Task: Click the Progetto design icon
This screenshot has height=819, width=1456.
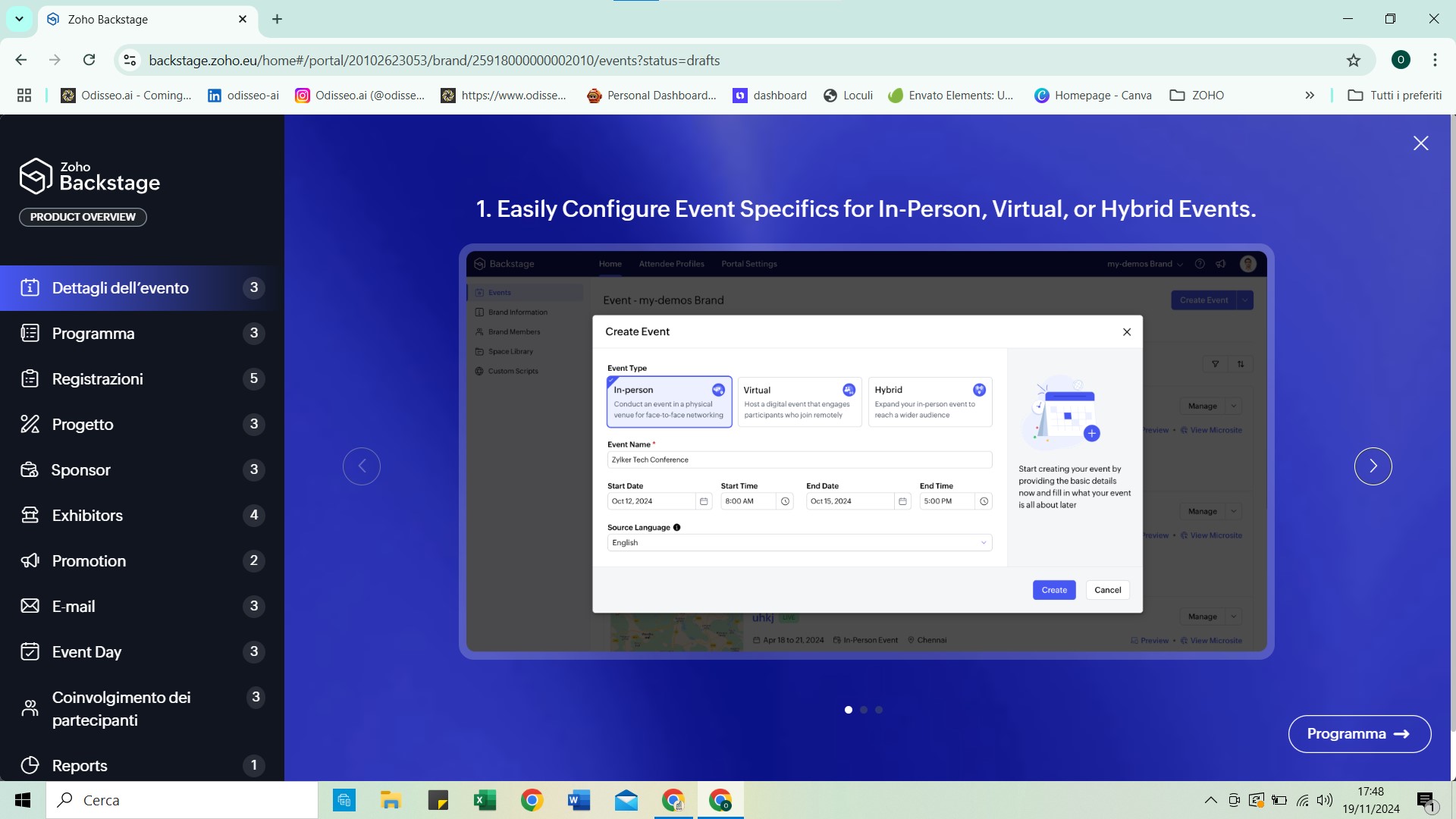Action: click(30, 424)
